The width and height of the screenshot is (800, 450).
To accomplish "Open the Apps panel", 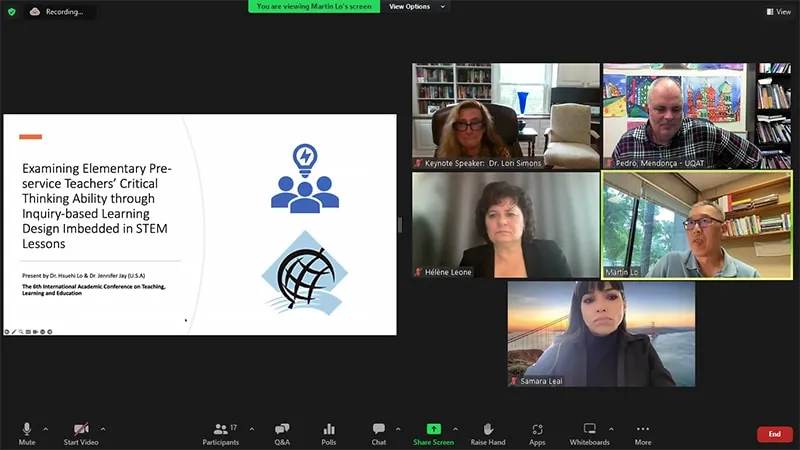I will click(537, 432).
